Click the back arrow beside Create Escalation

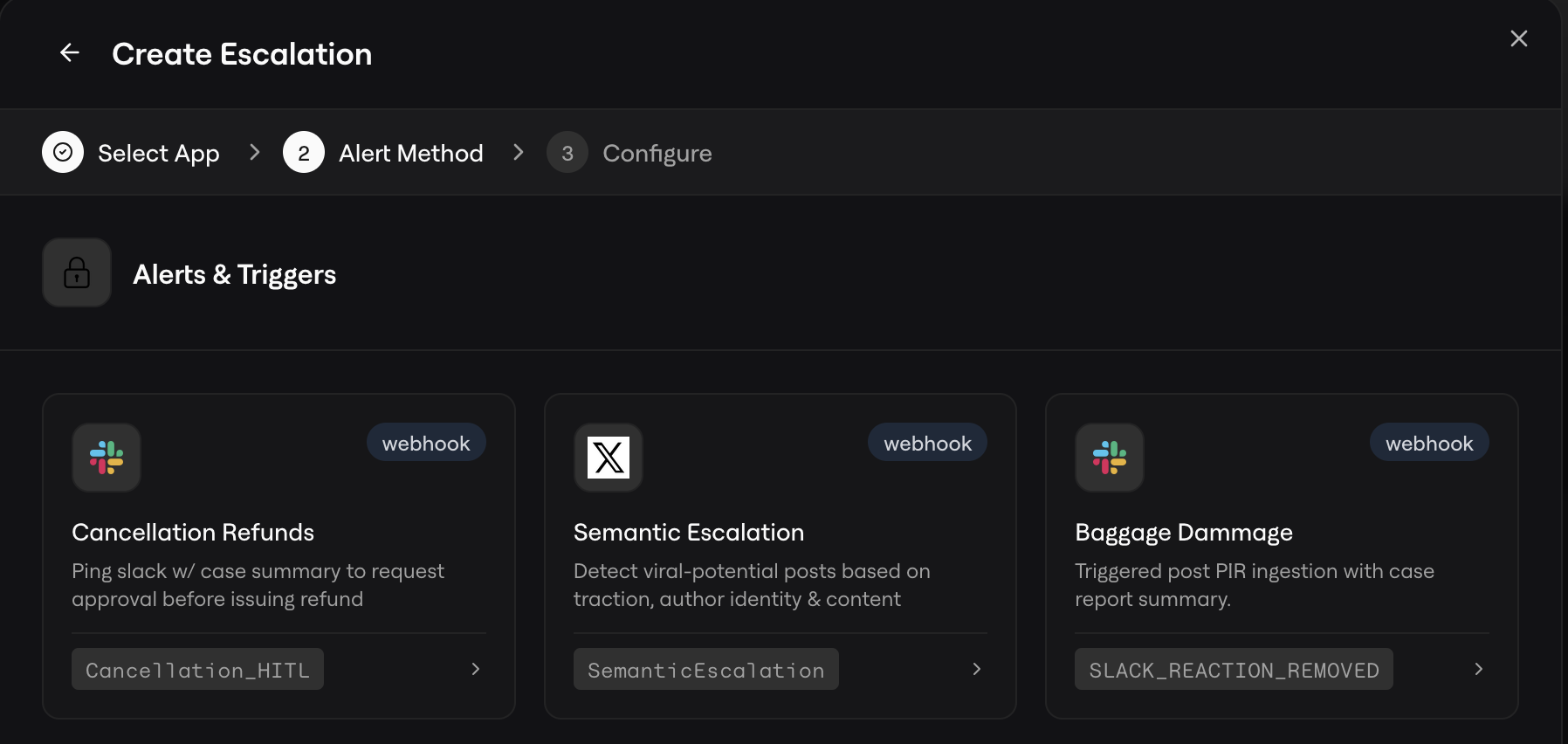pos(70,53)
